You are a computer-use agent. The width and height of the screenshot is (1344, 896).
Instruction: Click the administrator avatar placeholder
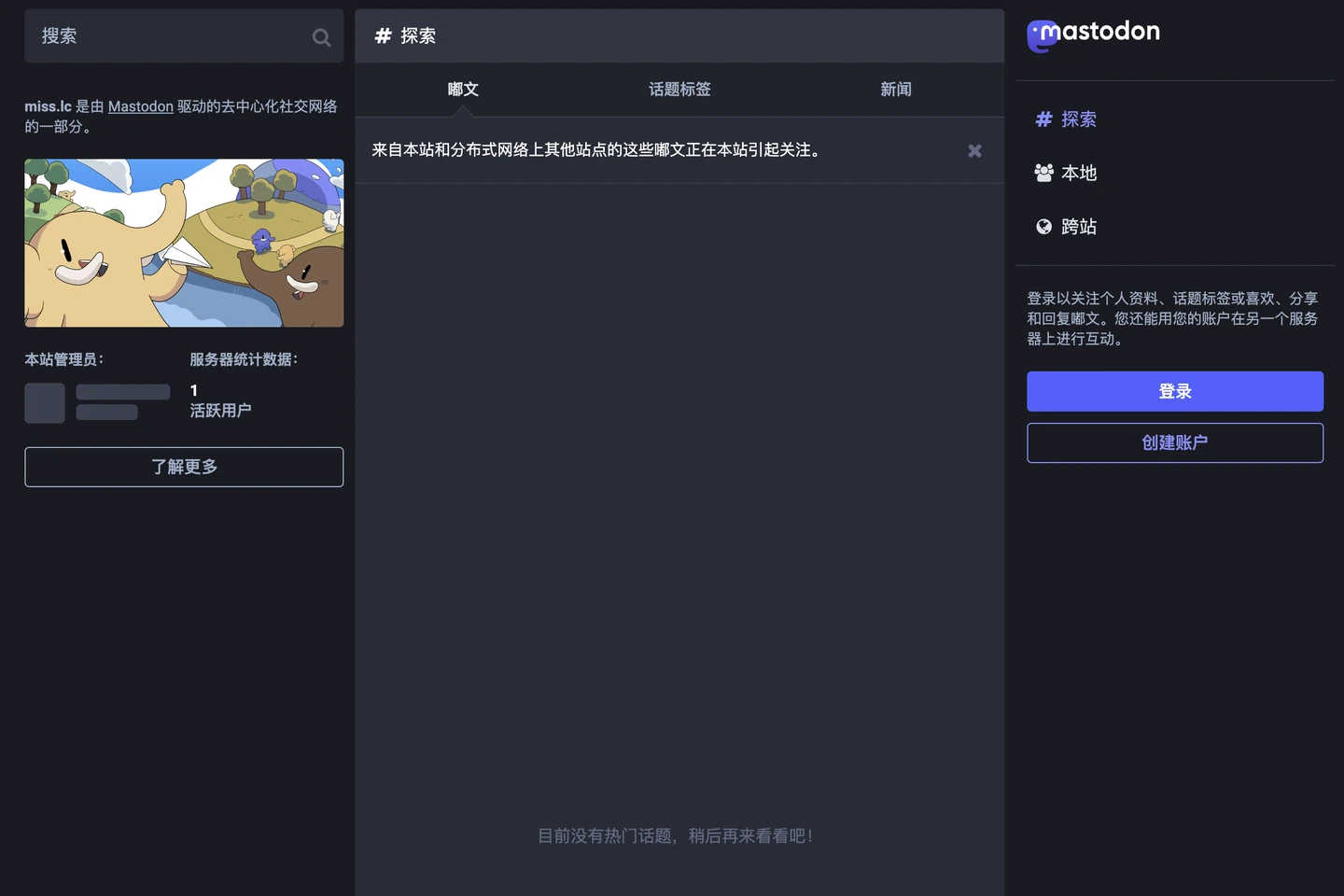coord(45,403)
